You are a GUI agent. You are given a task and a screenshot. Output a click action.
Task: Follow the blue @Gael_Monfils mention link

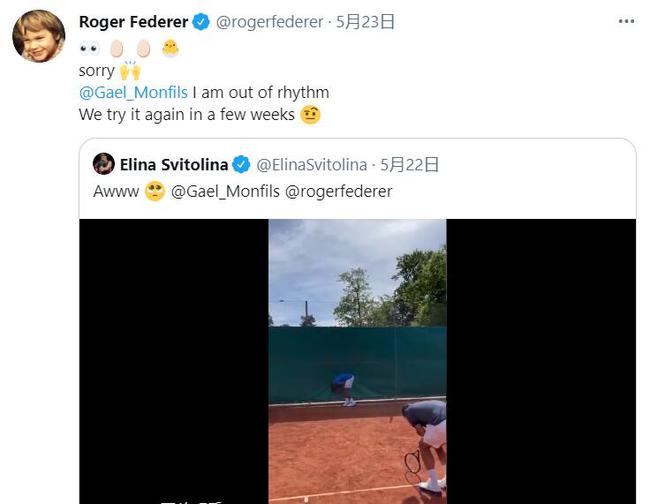(133, 92)
